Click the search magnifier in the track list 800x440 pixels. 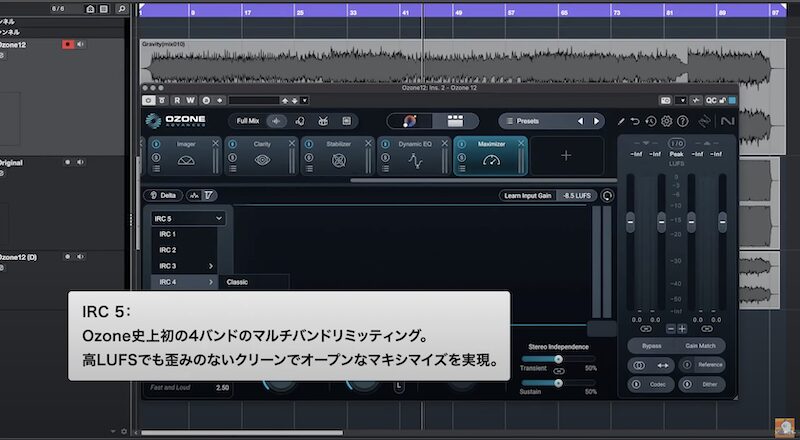(x=121, y=9)
